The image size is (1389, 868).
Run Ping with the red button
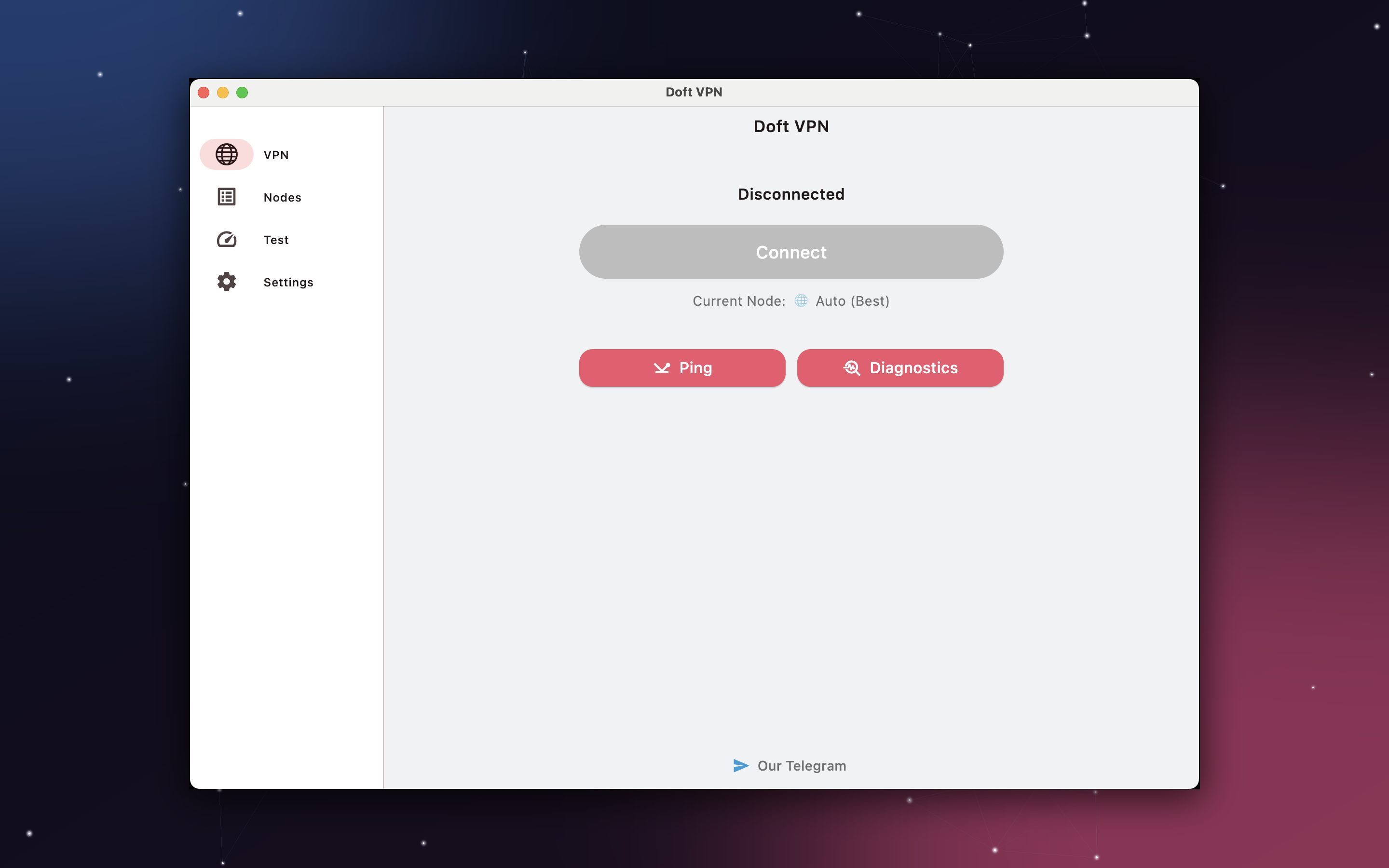pyautogui.click(x=682, y=368)
